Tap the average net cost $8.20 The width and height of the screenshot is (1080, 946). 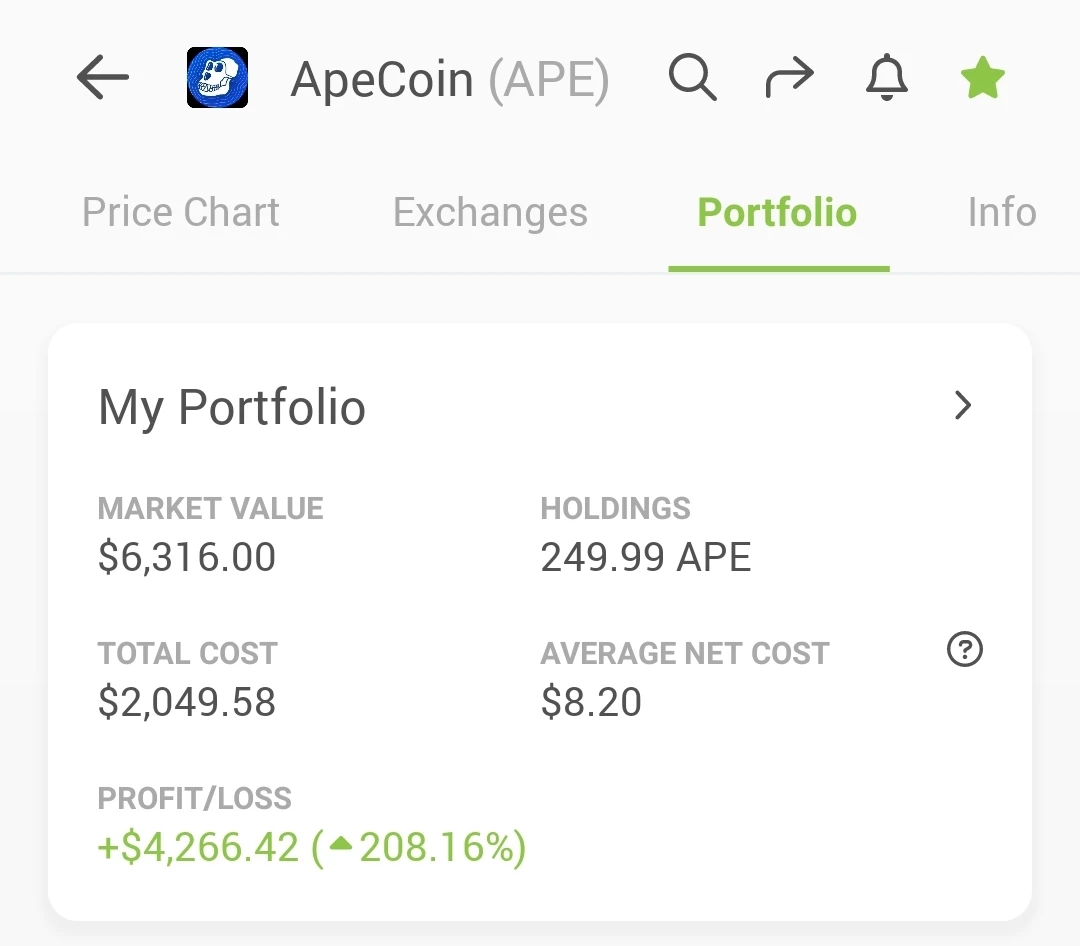tap(591, 702)
